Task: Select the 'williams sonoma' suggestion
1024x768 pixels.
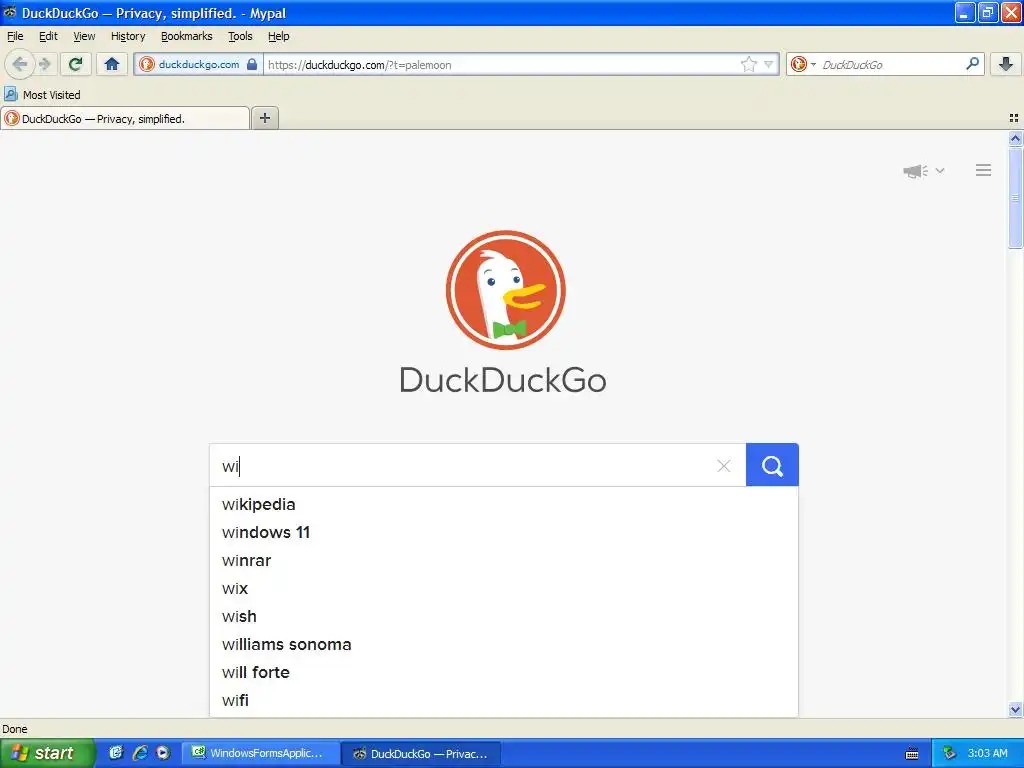Action: click(504, 645)
